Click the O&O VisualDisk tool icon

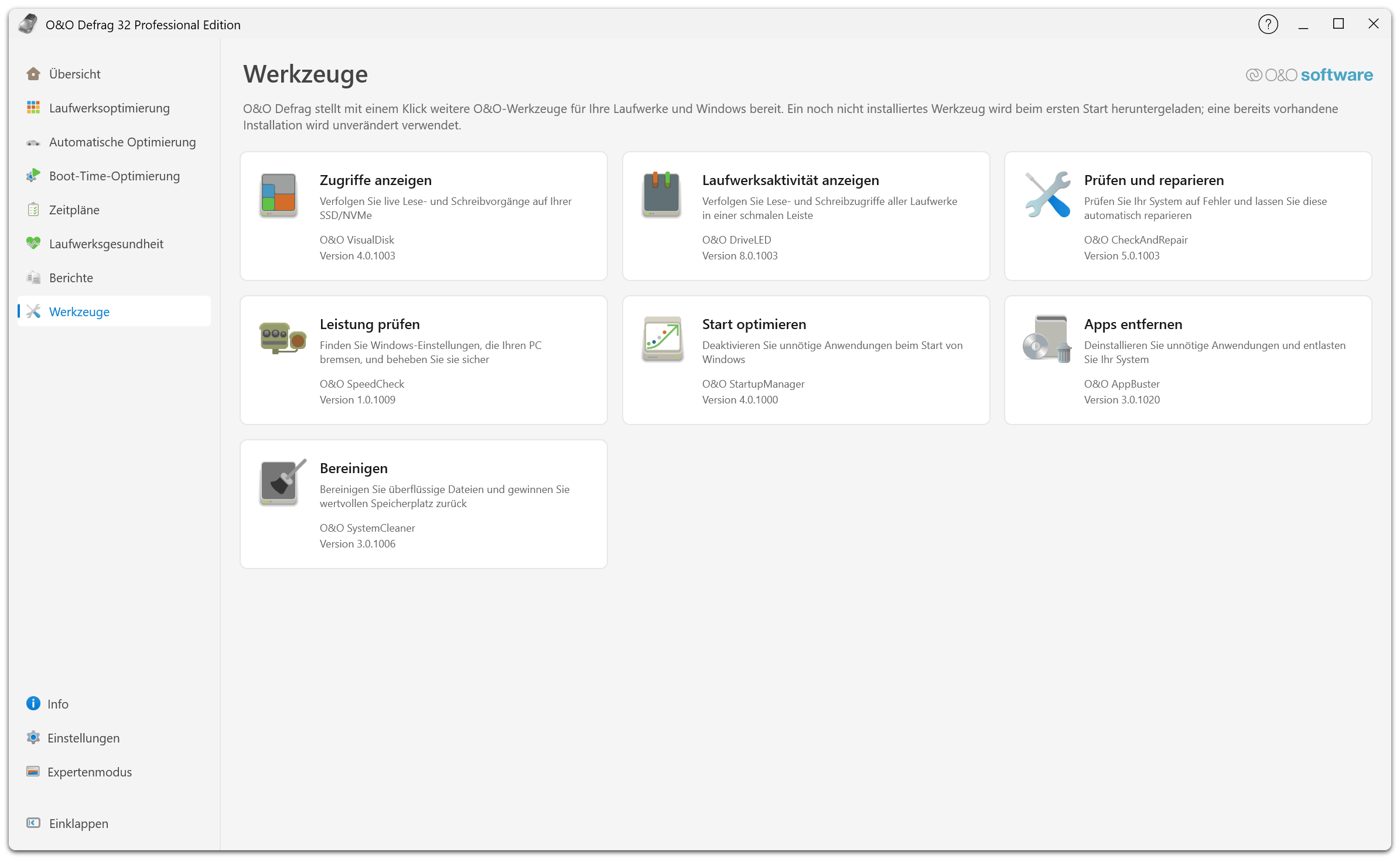(279, 195)
